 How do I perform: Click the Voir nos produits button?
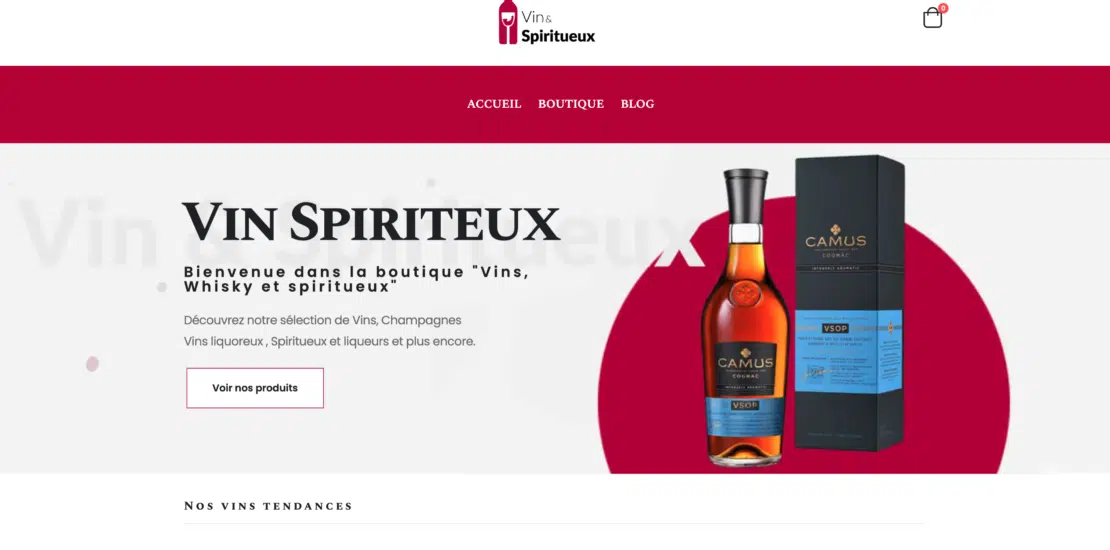(255, 388)
